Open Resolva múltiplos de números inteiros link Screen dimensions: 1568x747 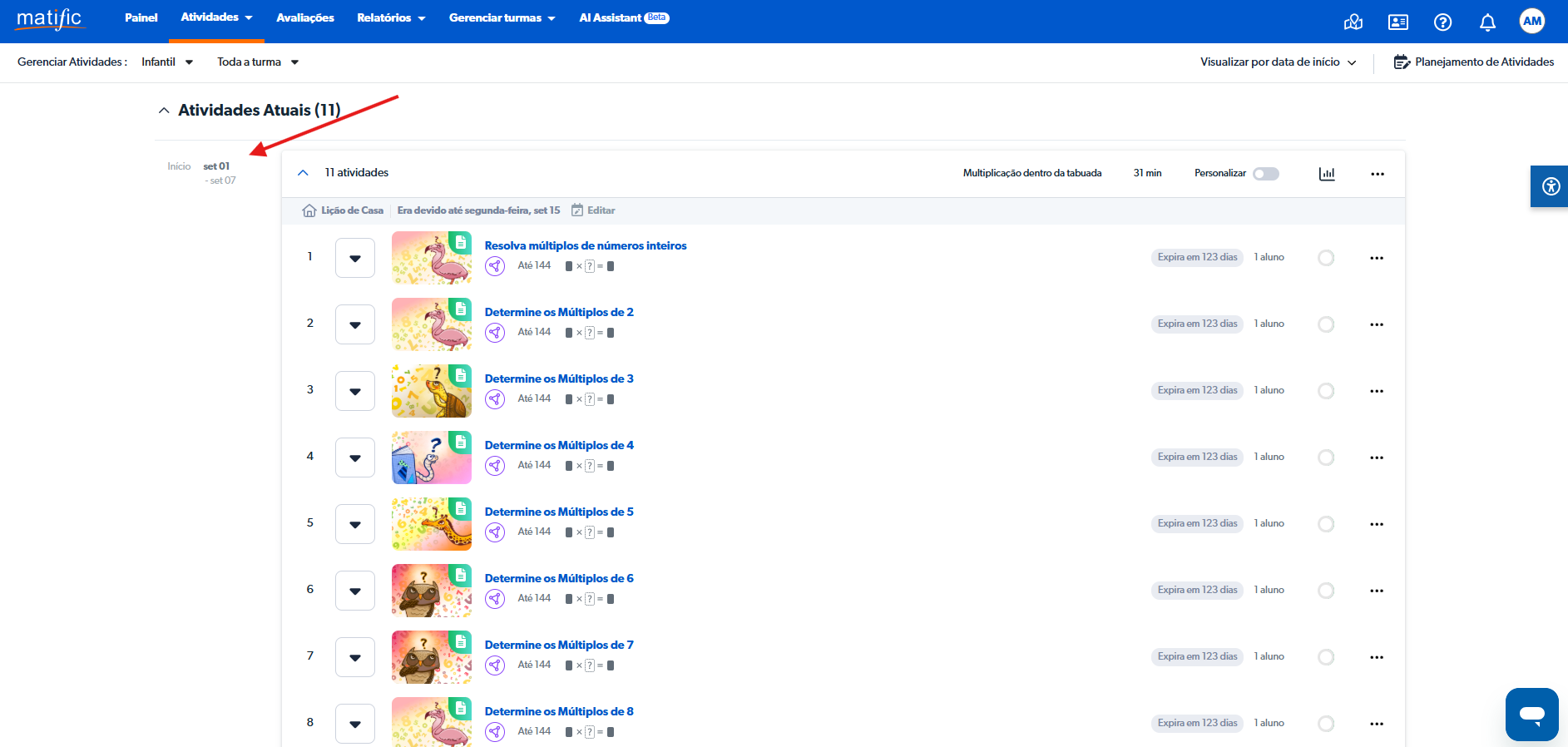coord(586,245)
